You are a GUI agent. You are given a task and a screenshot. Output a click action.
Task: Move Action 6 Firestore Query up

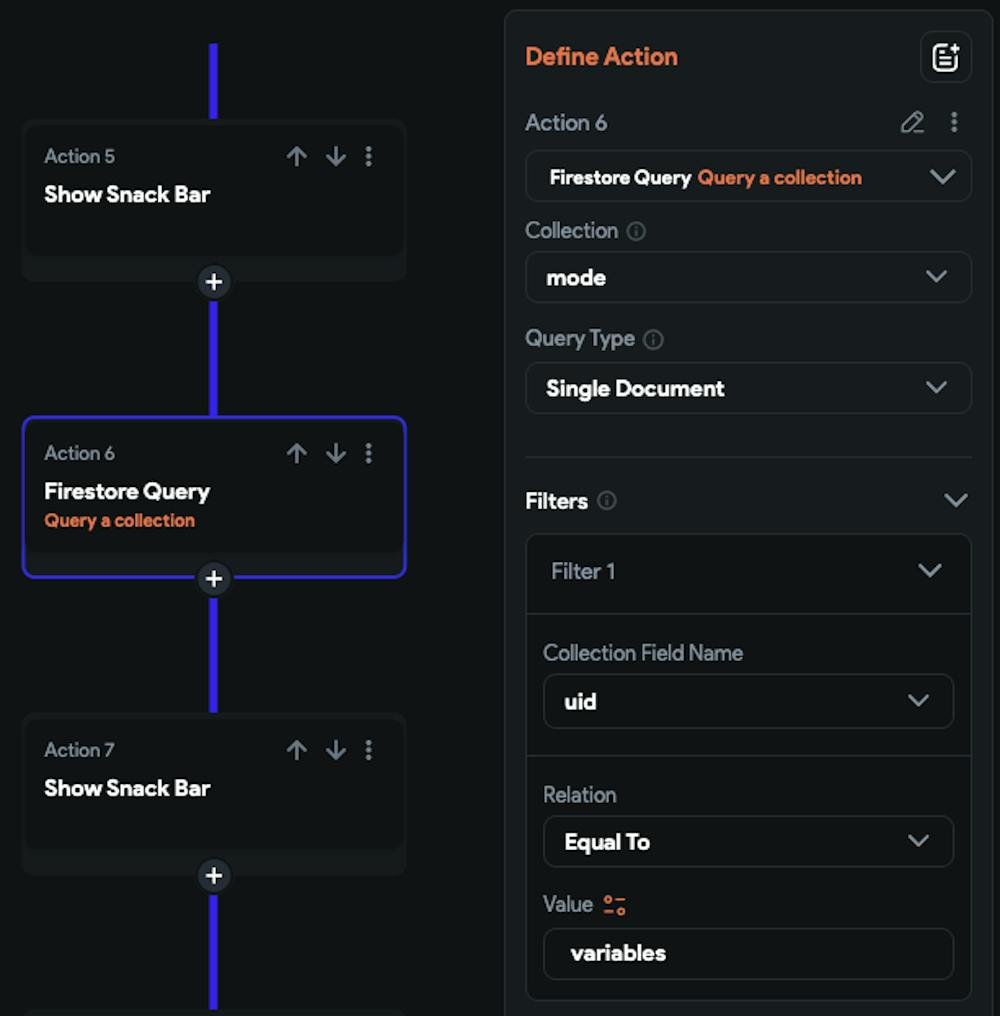coord(296,453)
